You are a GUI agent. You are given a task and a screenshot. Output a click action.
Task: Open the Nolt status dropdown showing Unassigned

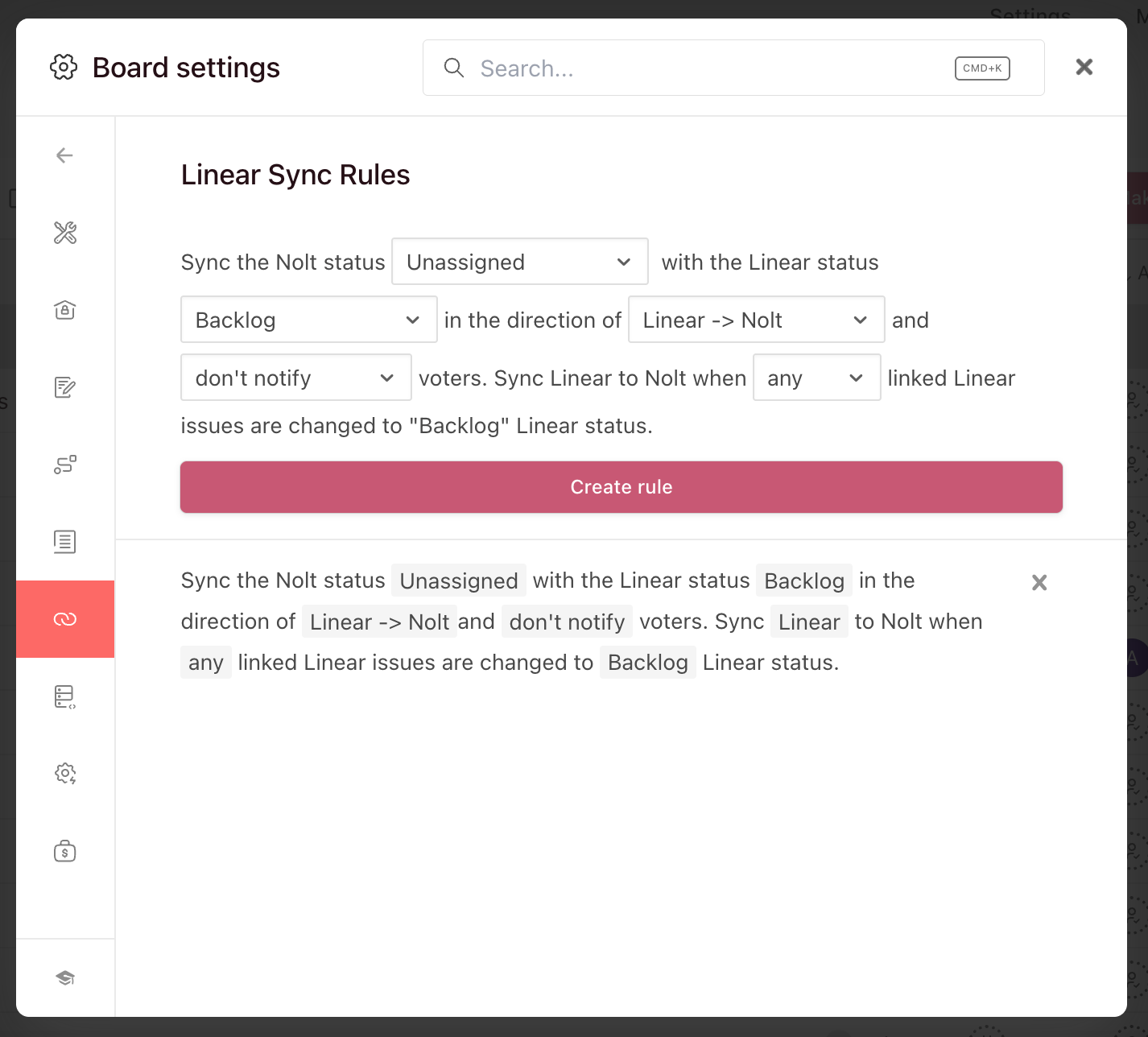pos(520,262)
